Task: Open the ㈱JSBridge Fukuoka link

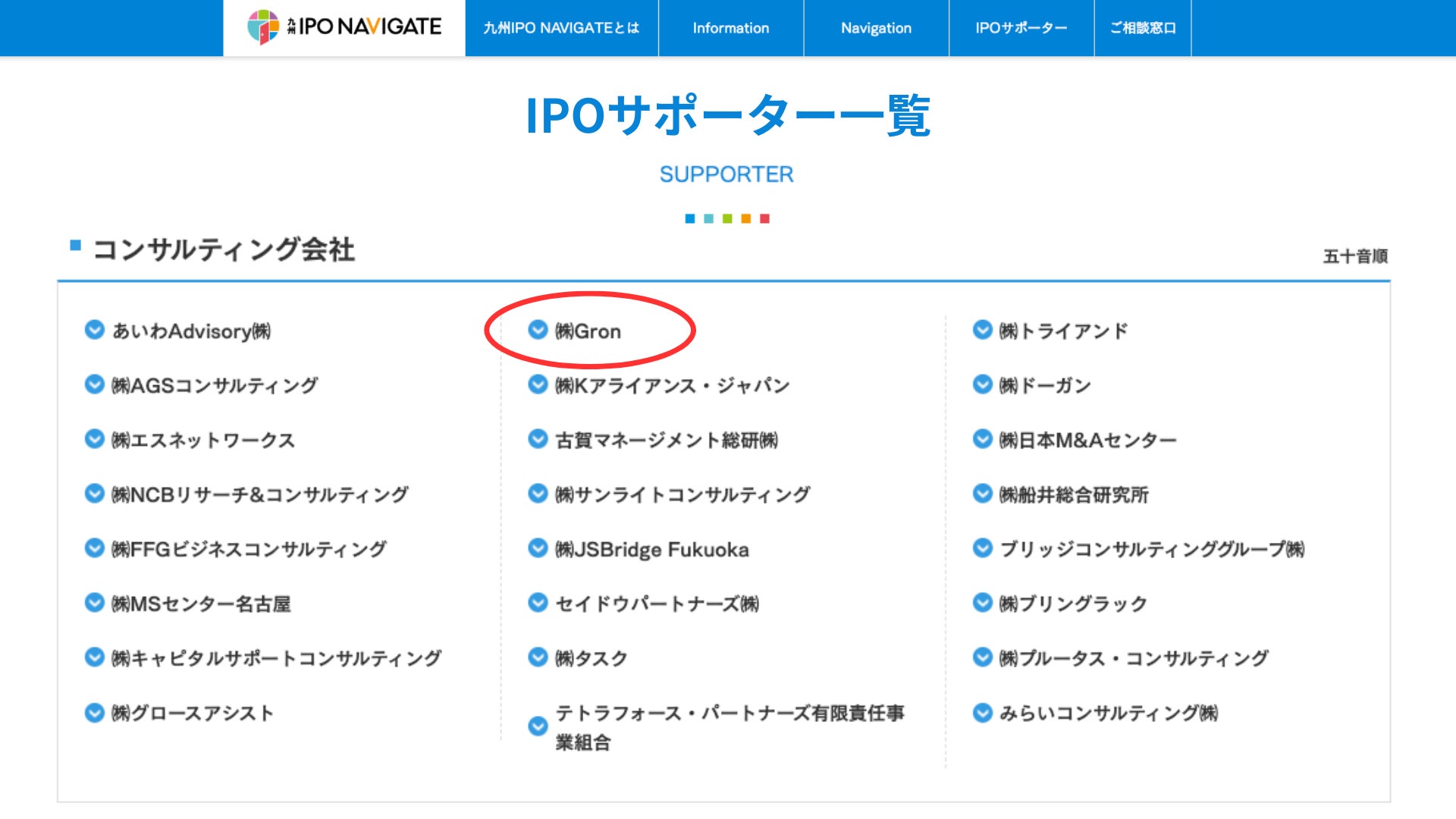Action: click(x=651, y=549)
